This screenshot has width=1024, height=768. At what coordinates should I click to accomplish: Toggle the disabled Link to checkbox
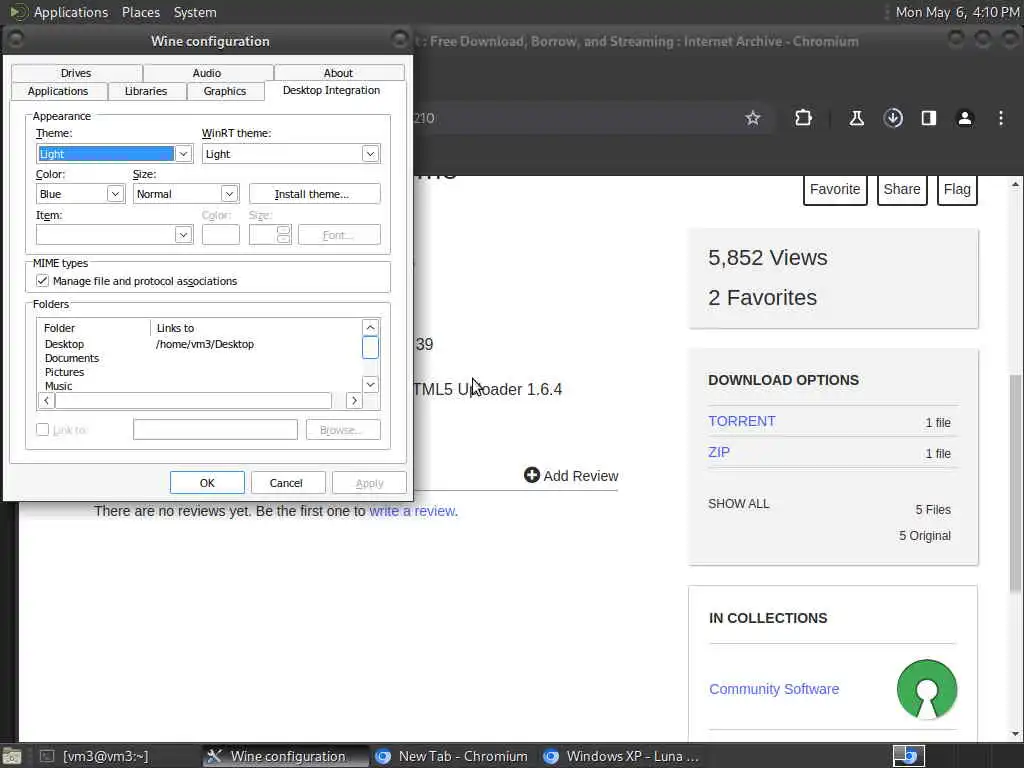click(x=42, y=430)
